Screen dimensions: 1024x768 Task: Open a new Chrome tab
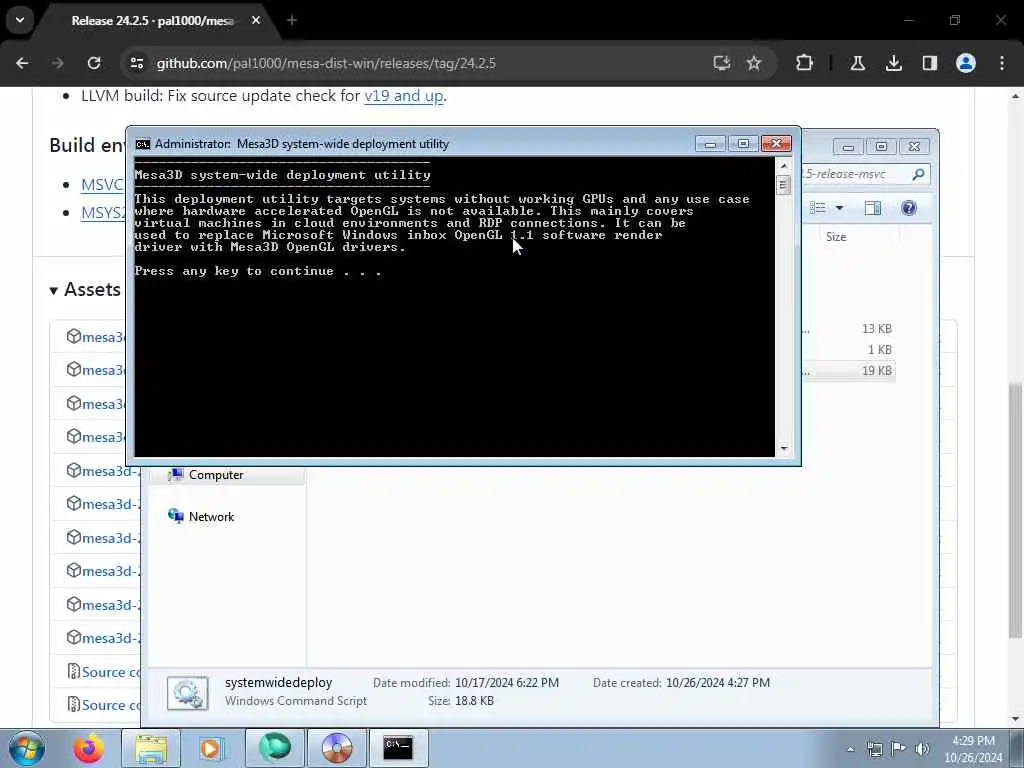[292, 21]
